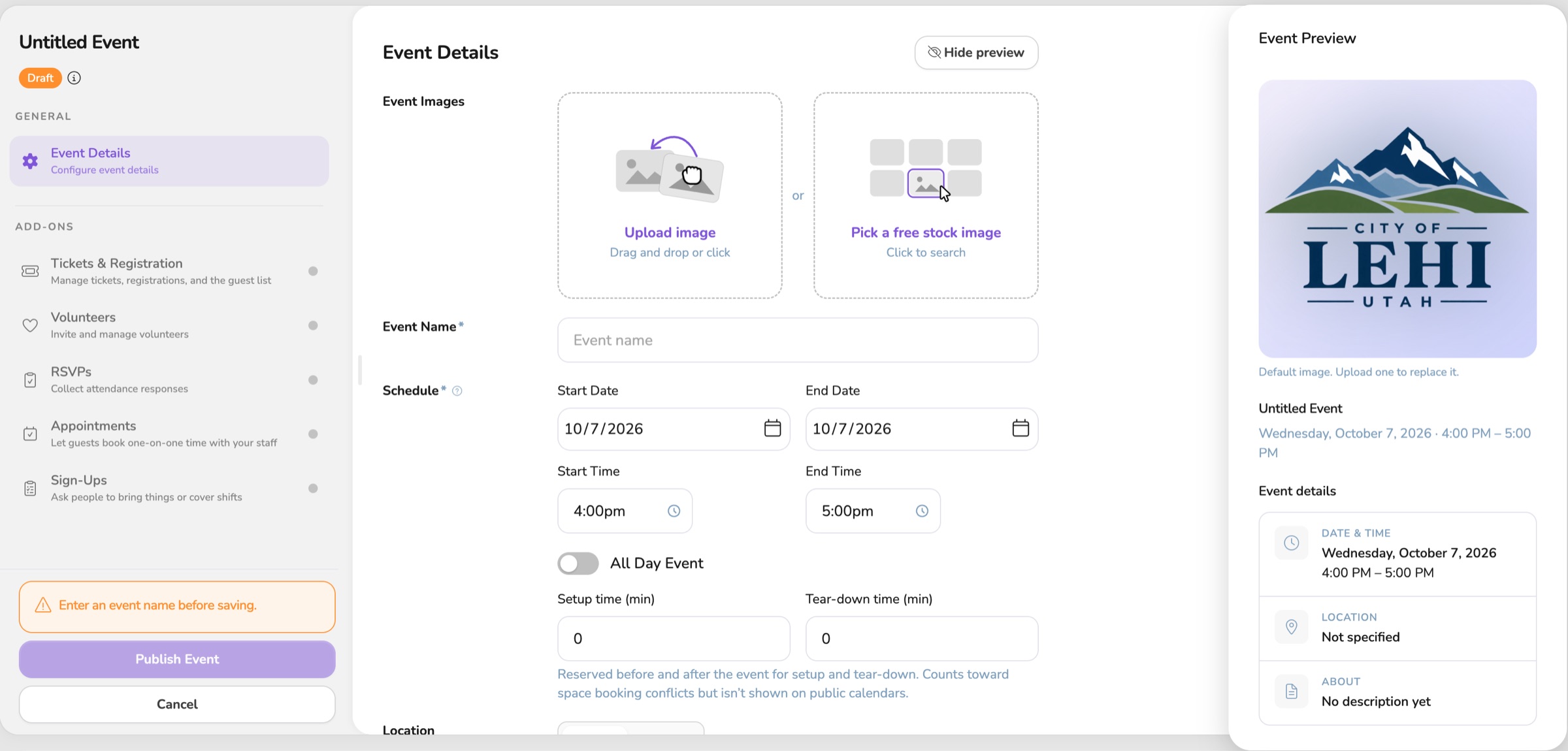Viewport: 1568px width, 751px height.
Task: Open the Start Date 10/7/2026 field
Action: 674,429
